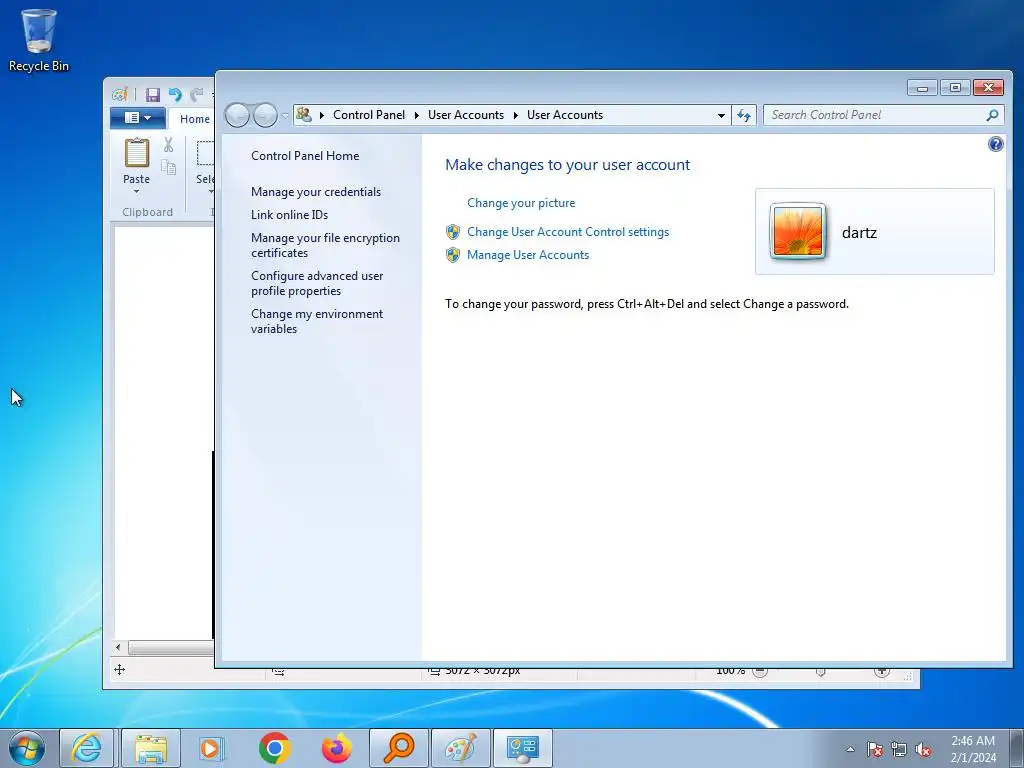Click the User Accounts icon in address bar
The width and height of the screenshot is (1024, 768).
[x=304, y=115]
